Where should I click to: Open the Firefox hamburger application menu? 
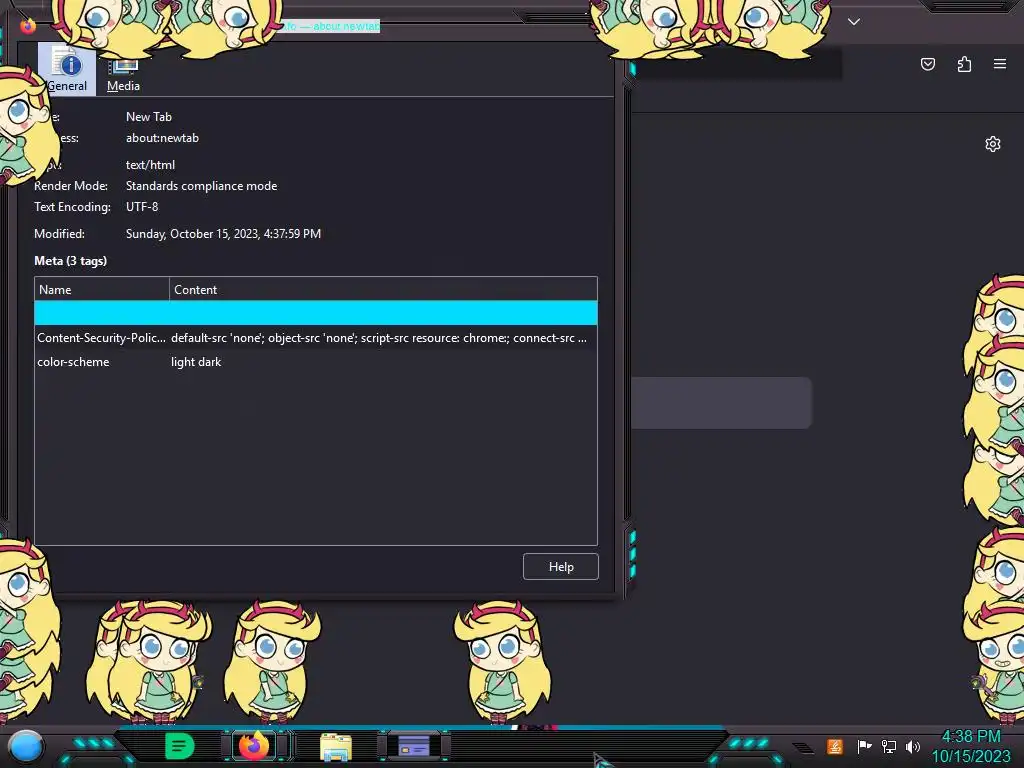pyautogui.click(x=999, y=64)
